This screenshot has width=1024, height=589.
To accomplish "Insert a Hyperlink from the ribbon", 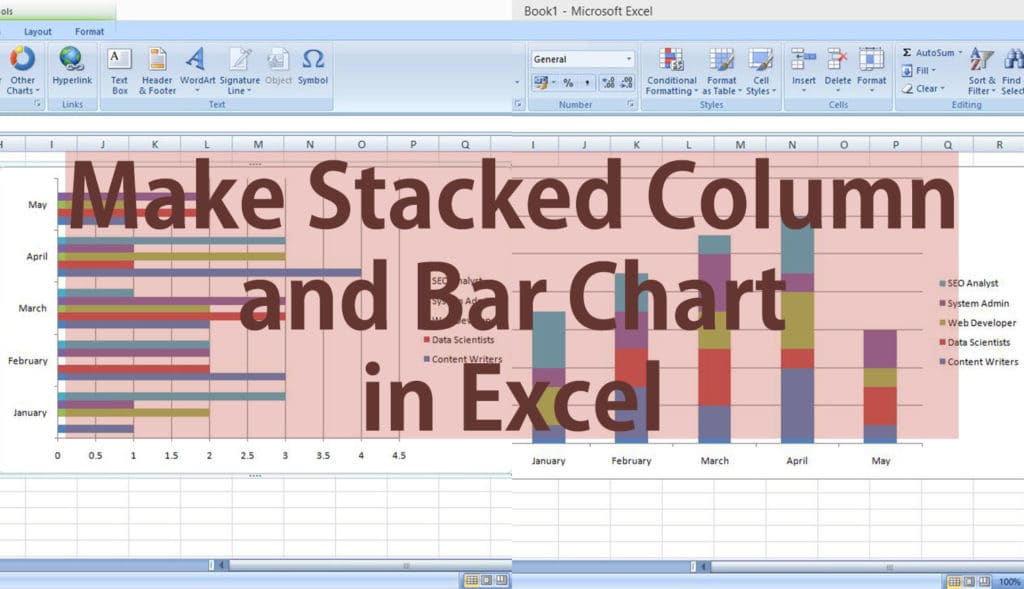I will [x=72, y=66].
